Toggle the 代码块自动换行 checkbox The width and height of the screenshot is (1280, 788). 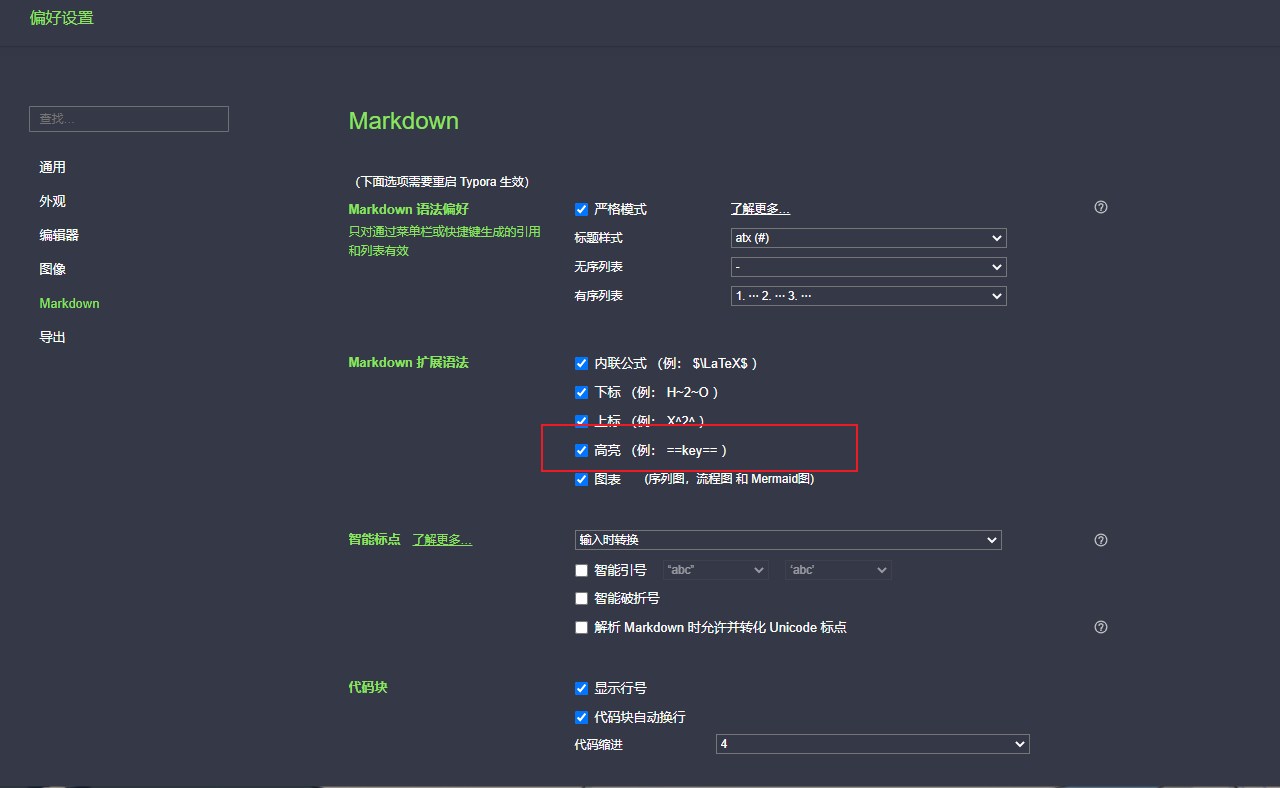[581, 717]
